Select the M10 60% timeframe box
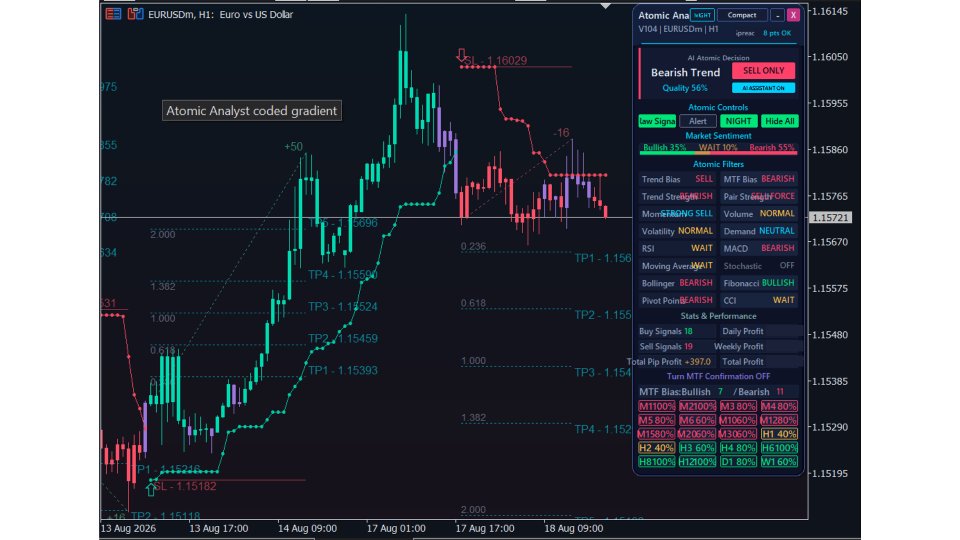 click(738, 421)
